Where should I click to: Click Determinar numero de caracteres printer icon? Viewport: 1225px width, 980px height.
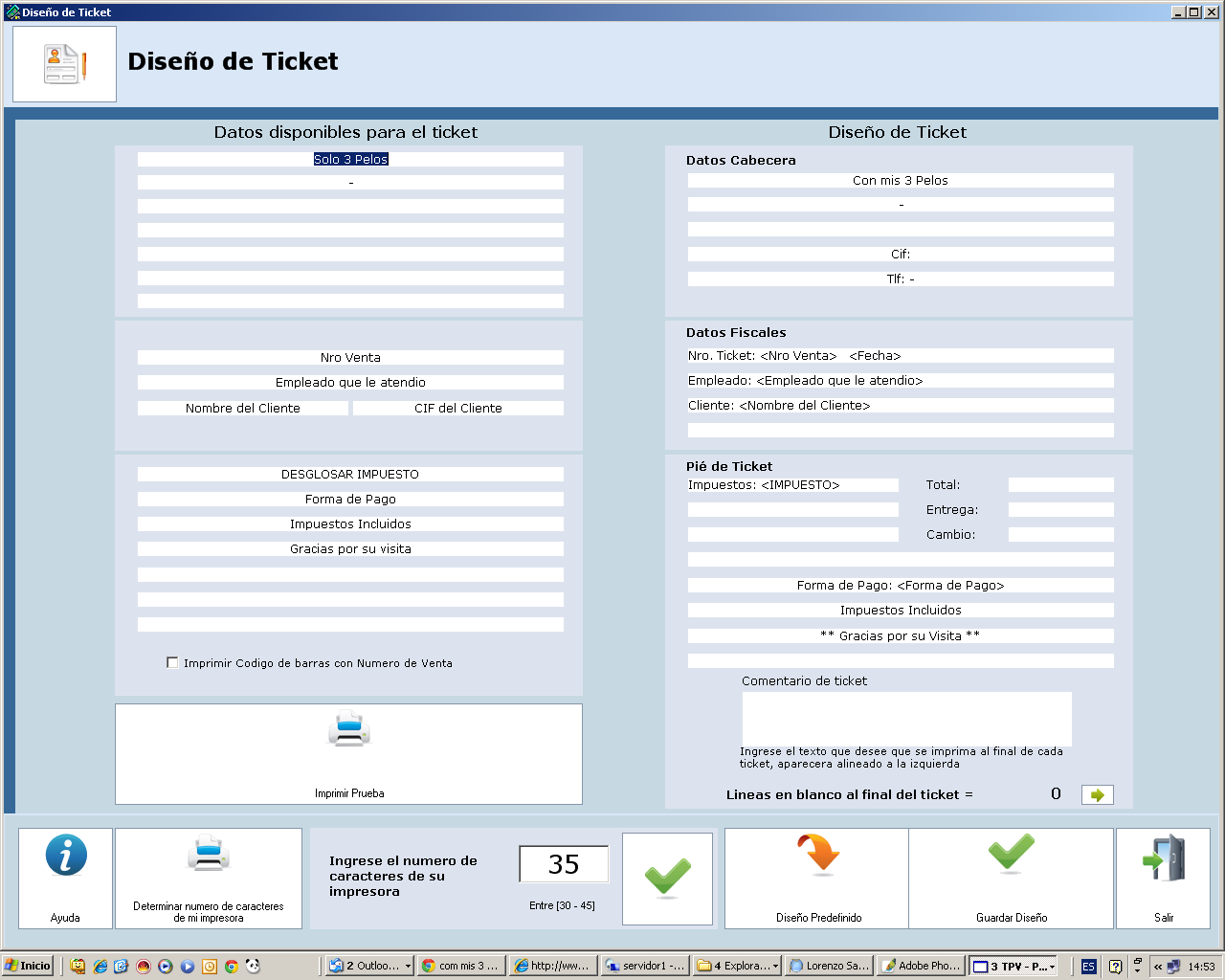(208, 855)
